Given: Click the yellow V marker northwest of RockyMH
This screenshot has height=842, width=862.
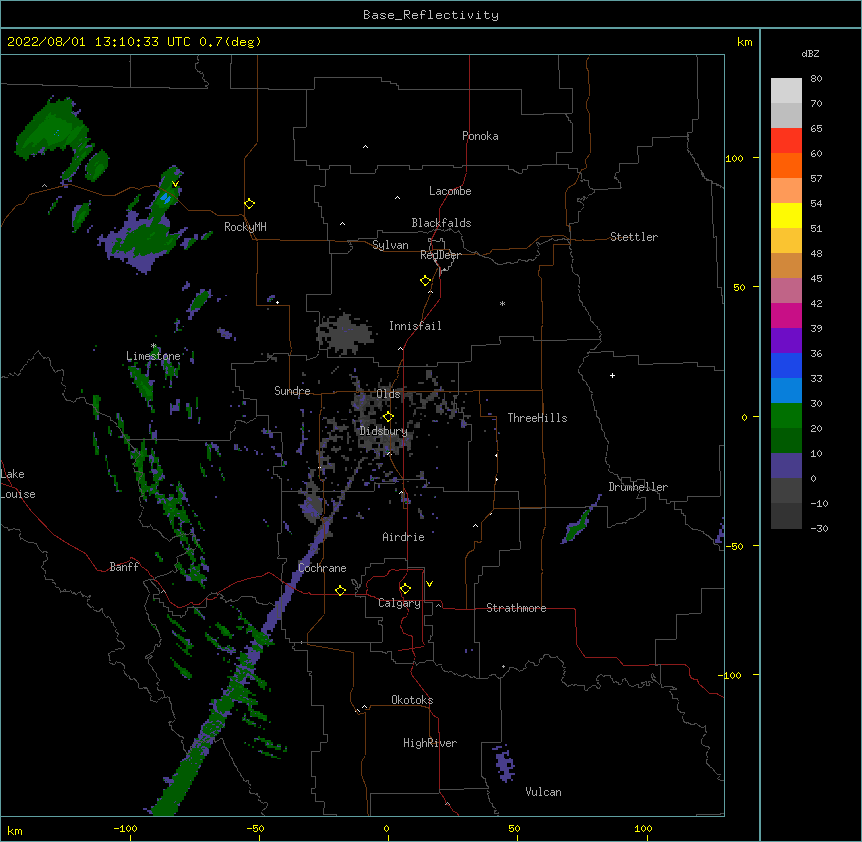Looking at the screenshot, I should point(175,184).
